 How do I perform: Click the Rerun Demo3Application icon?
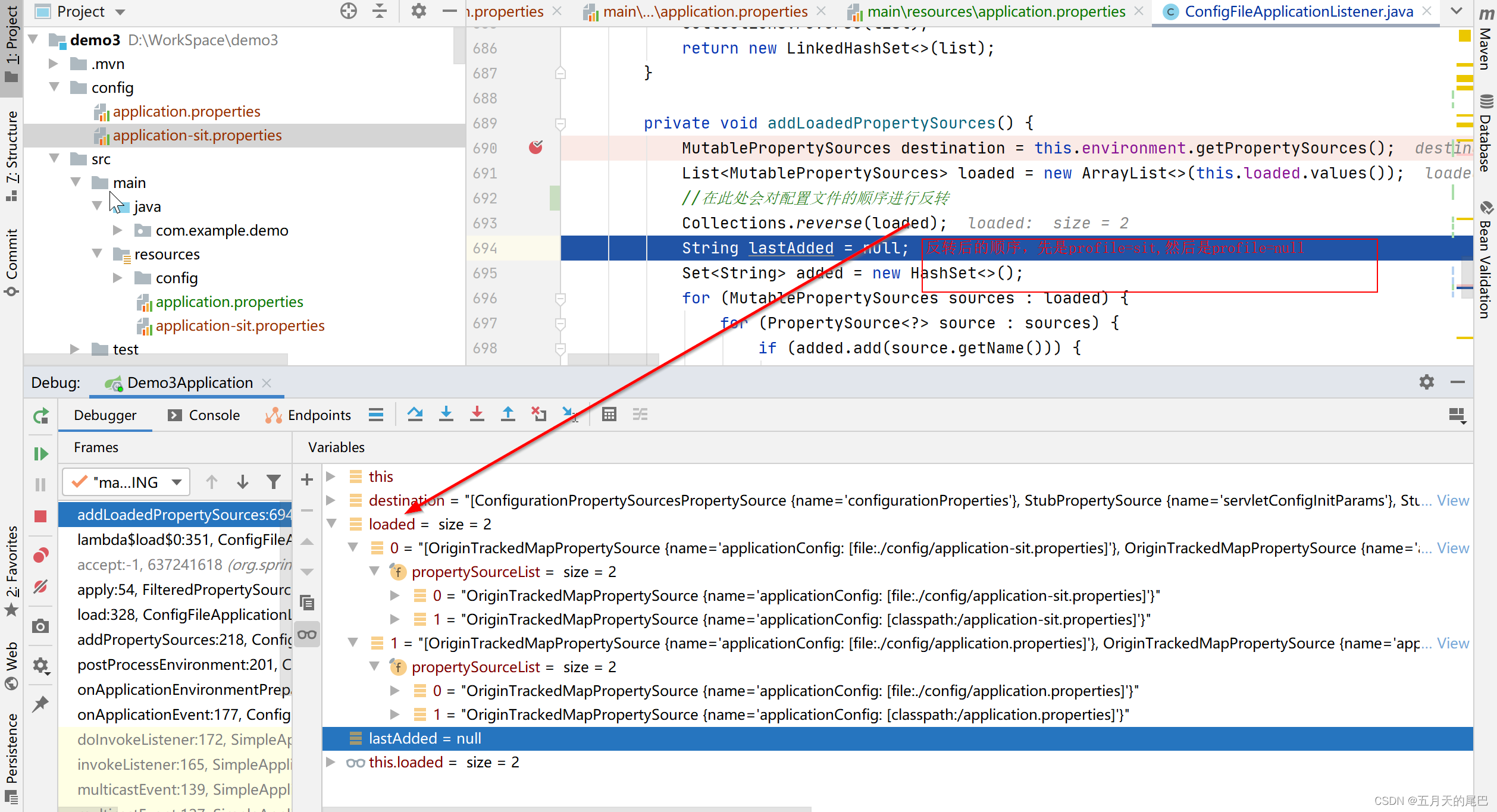click(x=40, y=416)
